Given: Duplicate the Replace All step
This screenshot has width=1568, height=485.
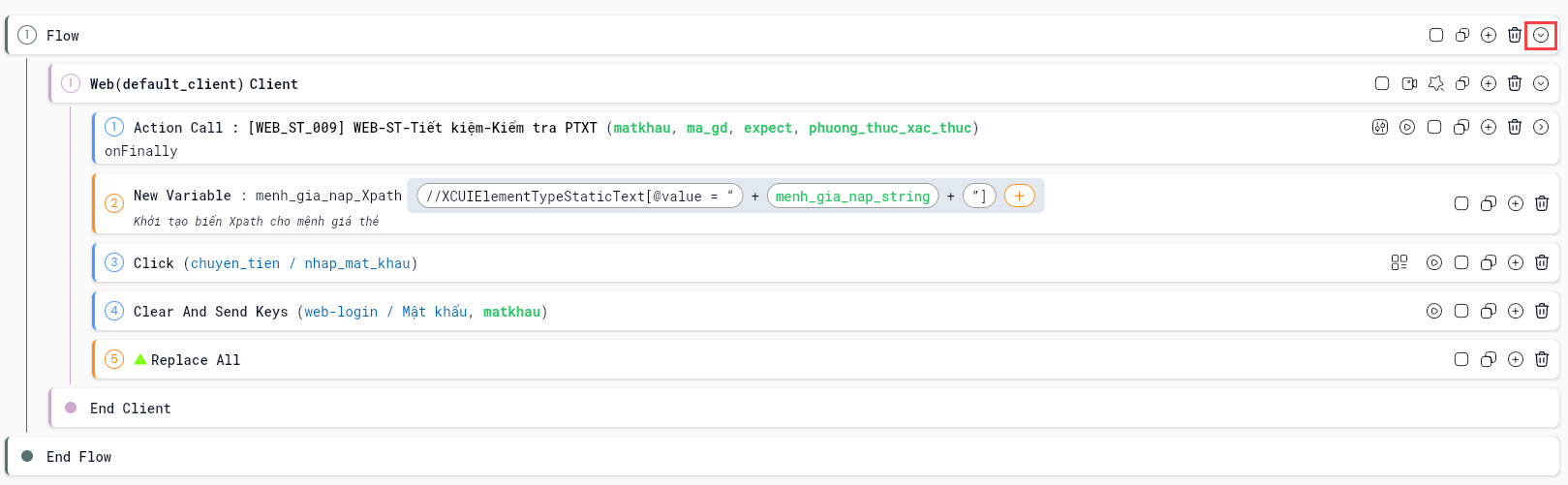Looking at the screenshot, I should (1489, 359).
